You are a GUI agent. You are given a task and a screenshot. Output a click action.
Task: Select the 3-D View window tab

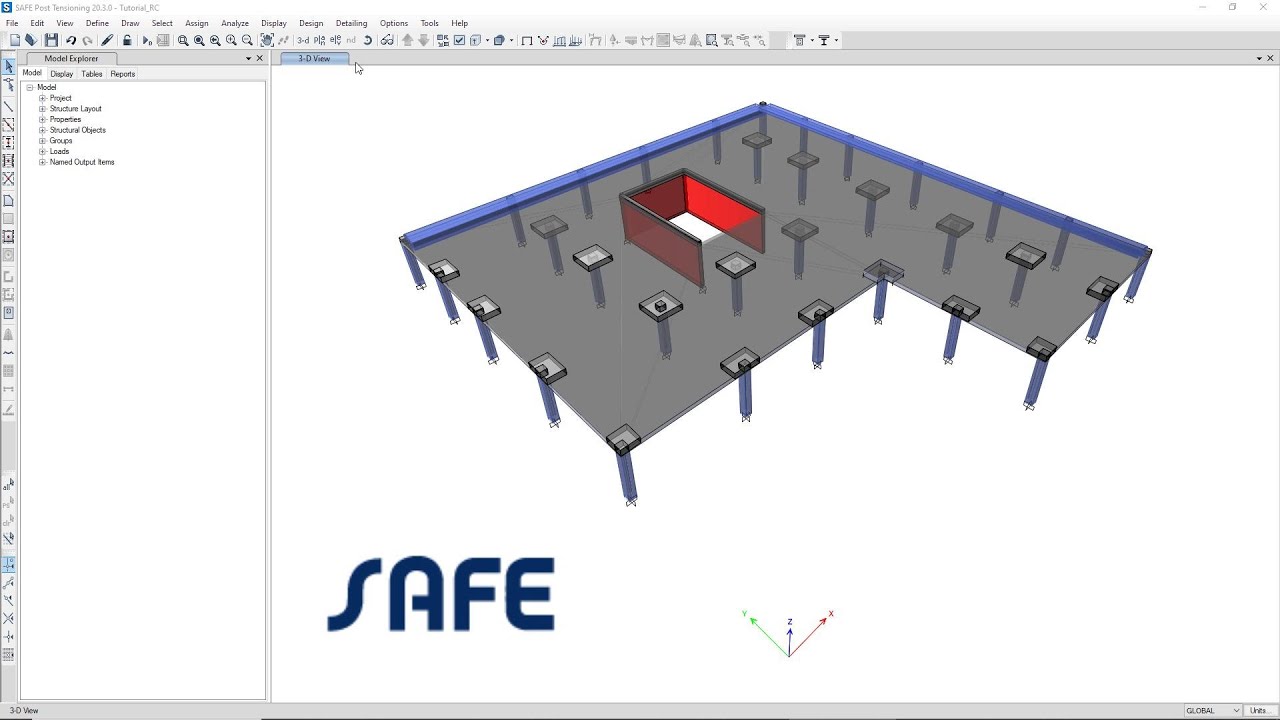(x=314, y=58)
